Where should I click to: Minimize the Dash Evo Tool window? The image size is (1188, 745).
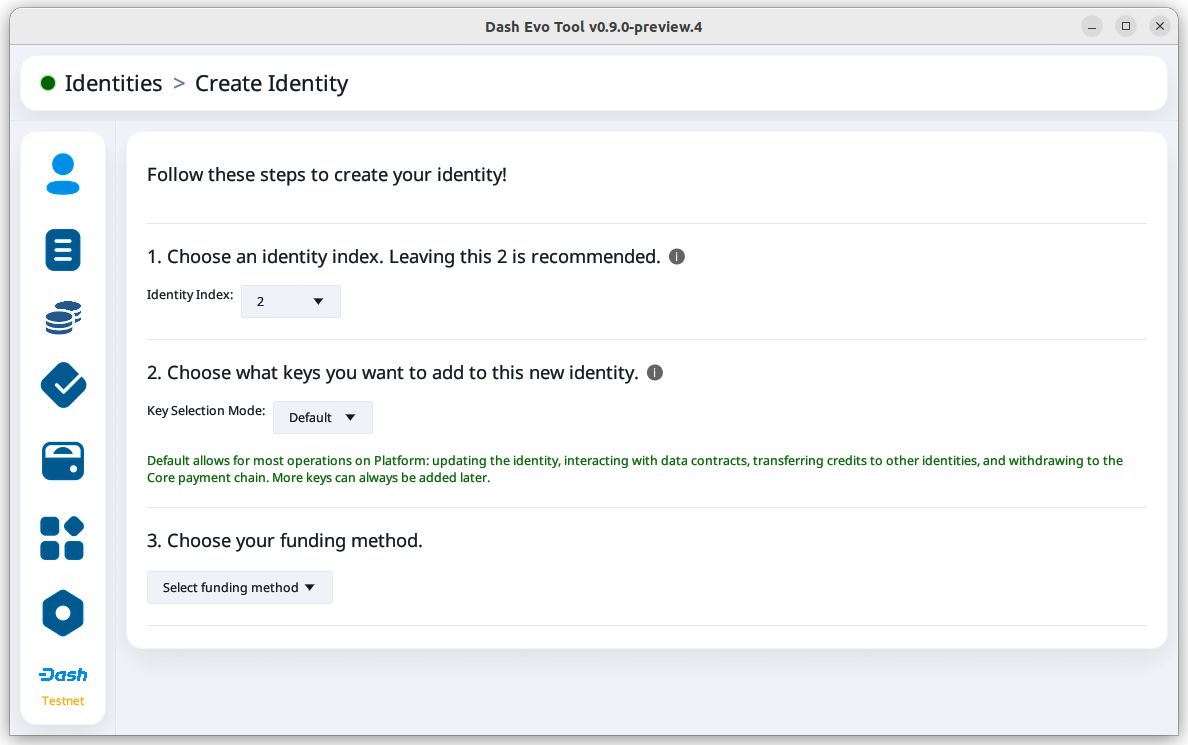click(1092, 27)
